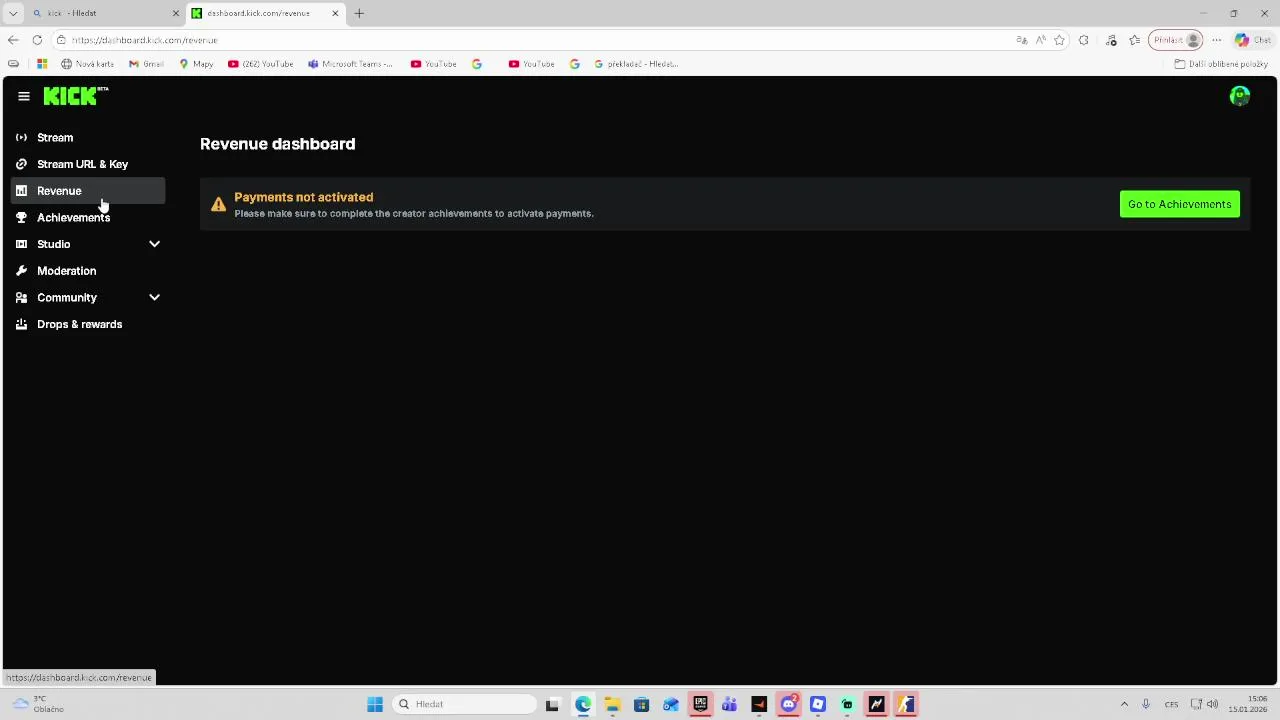Expand the Community submenu chevron

pyautogui.click(x=154, y=297)
